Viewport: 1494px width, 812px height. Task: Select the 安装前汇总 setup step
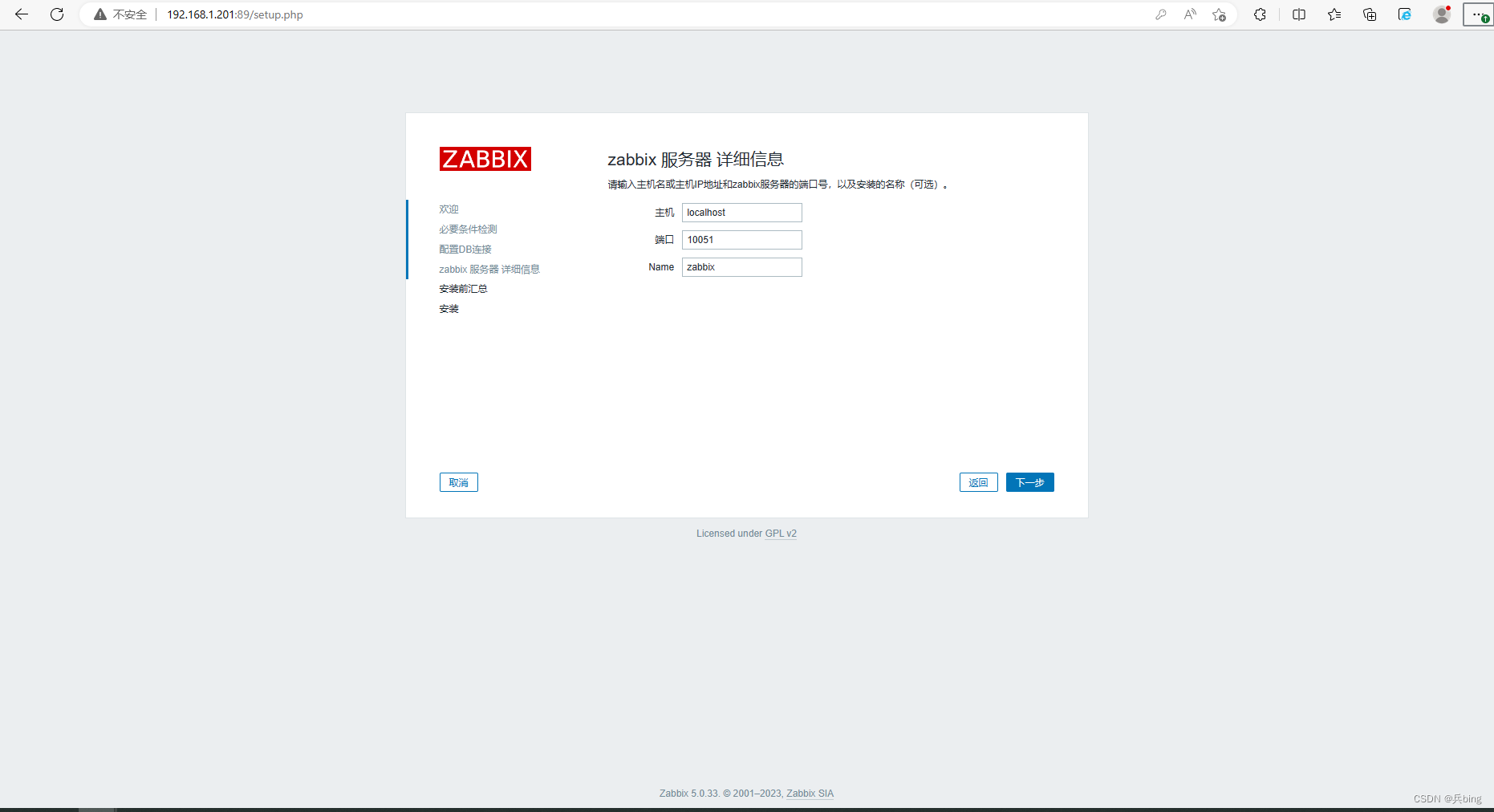click(463, 289)
